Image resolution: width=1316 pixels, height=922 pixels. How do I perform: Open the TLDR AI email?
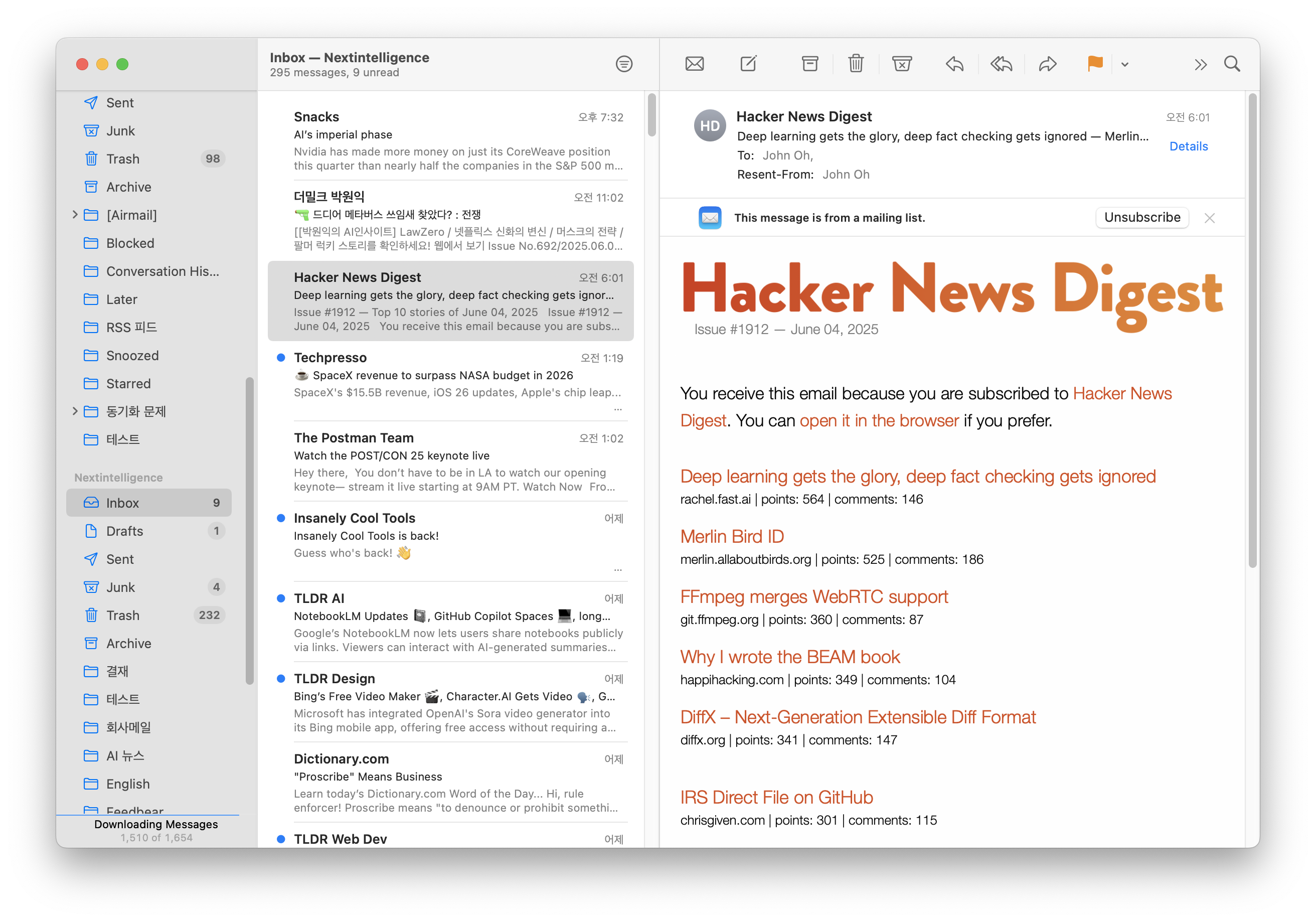(451, 622)
